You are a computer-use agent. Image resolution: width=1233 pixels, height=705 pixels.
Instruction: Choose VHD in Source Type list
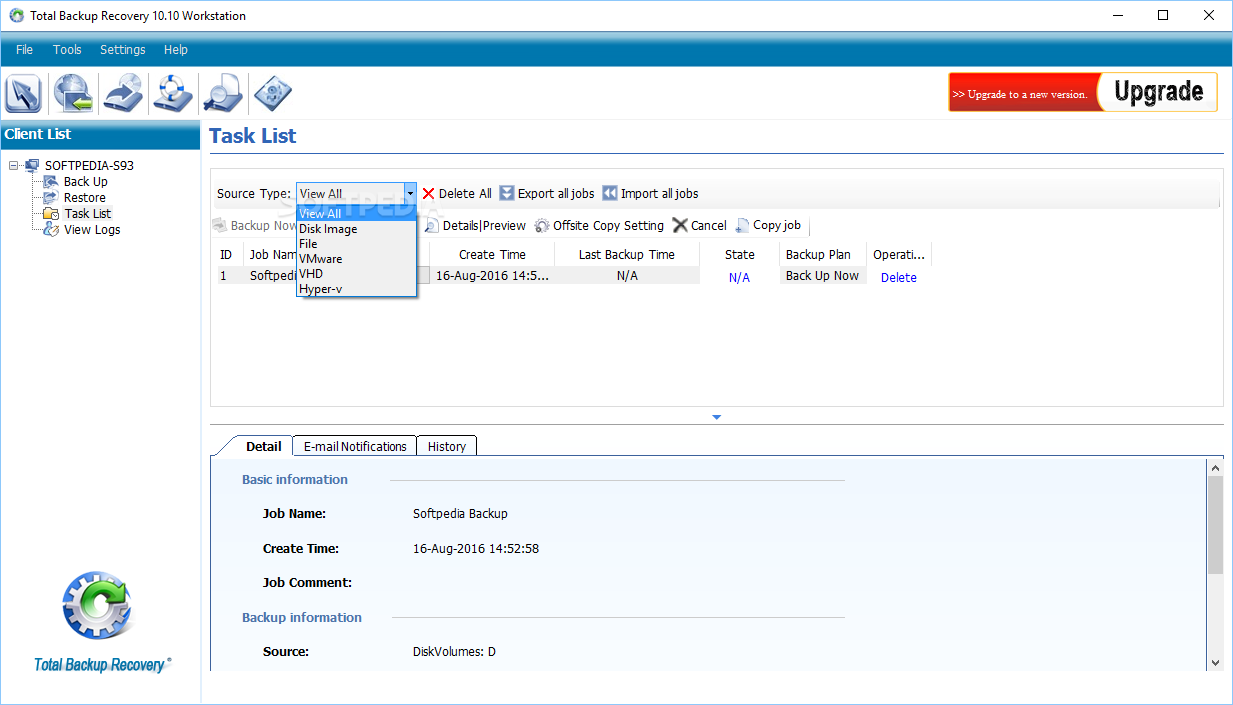click(356, 274)
